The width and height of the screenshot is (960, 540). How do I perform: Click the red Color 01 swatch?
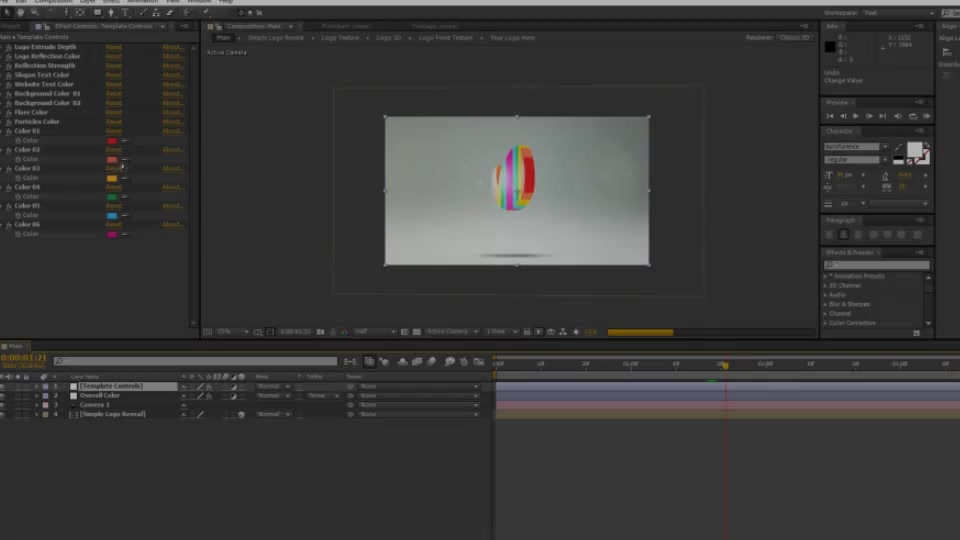(x=111, y=141)
